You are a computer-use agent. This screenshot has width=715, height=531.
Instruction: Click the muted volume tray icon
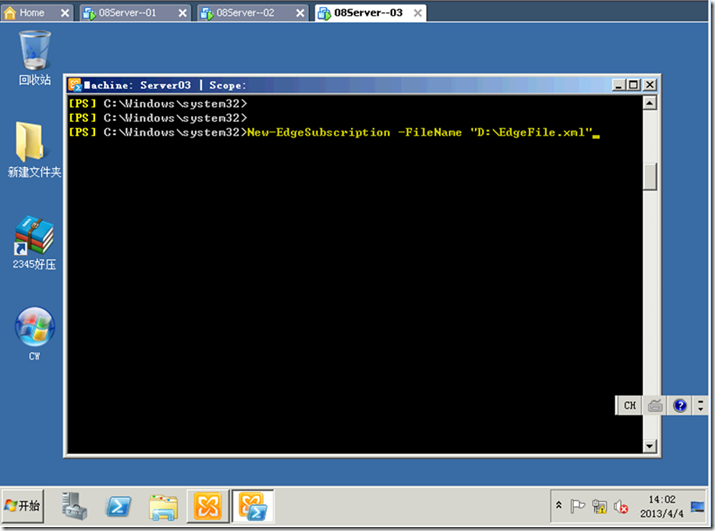(621, 506)
